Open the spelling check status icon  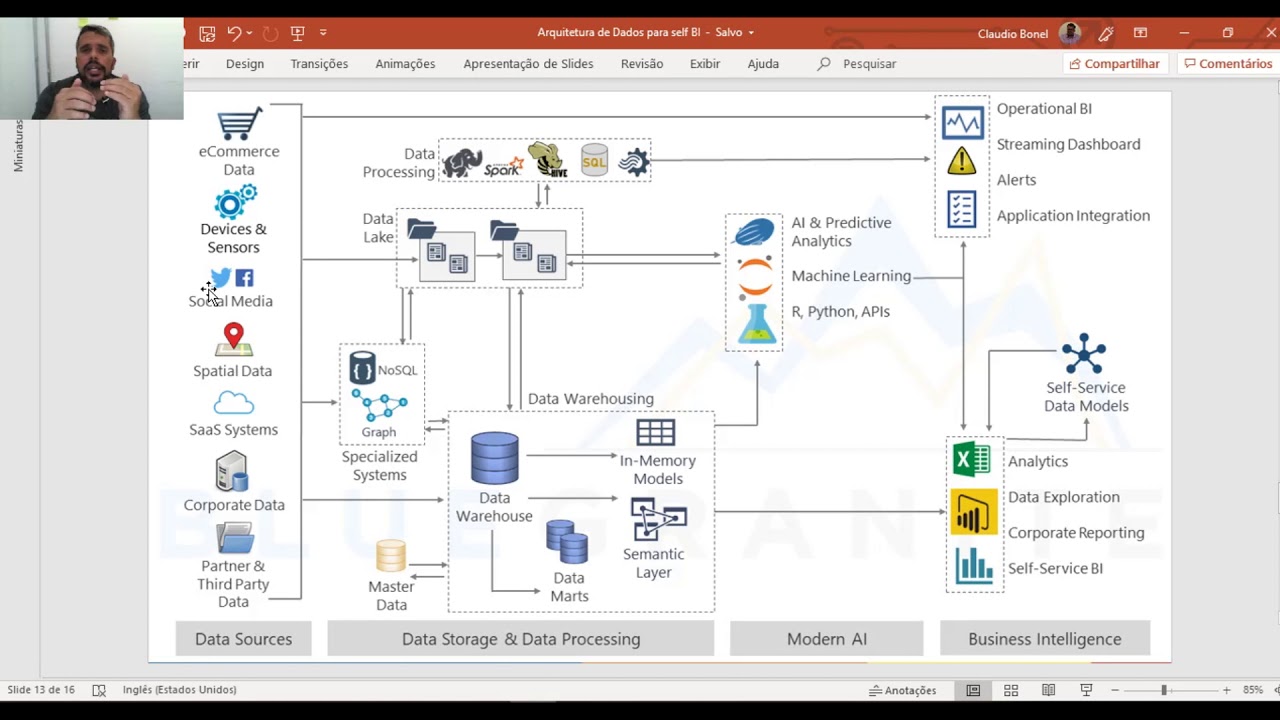pos(99,690)
